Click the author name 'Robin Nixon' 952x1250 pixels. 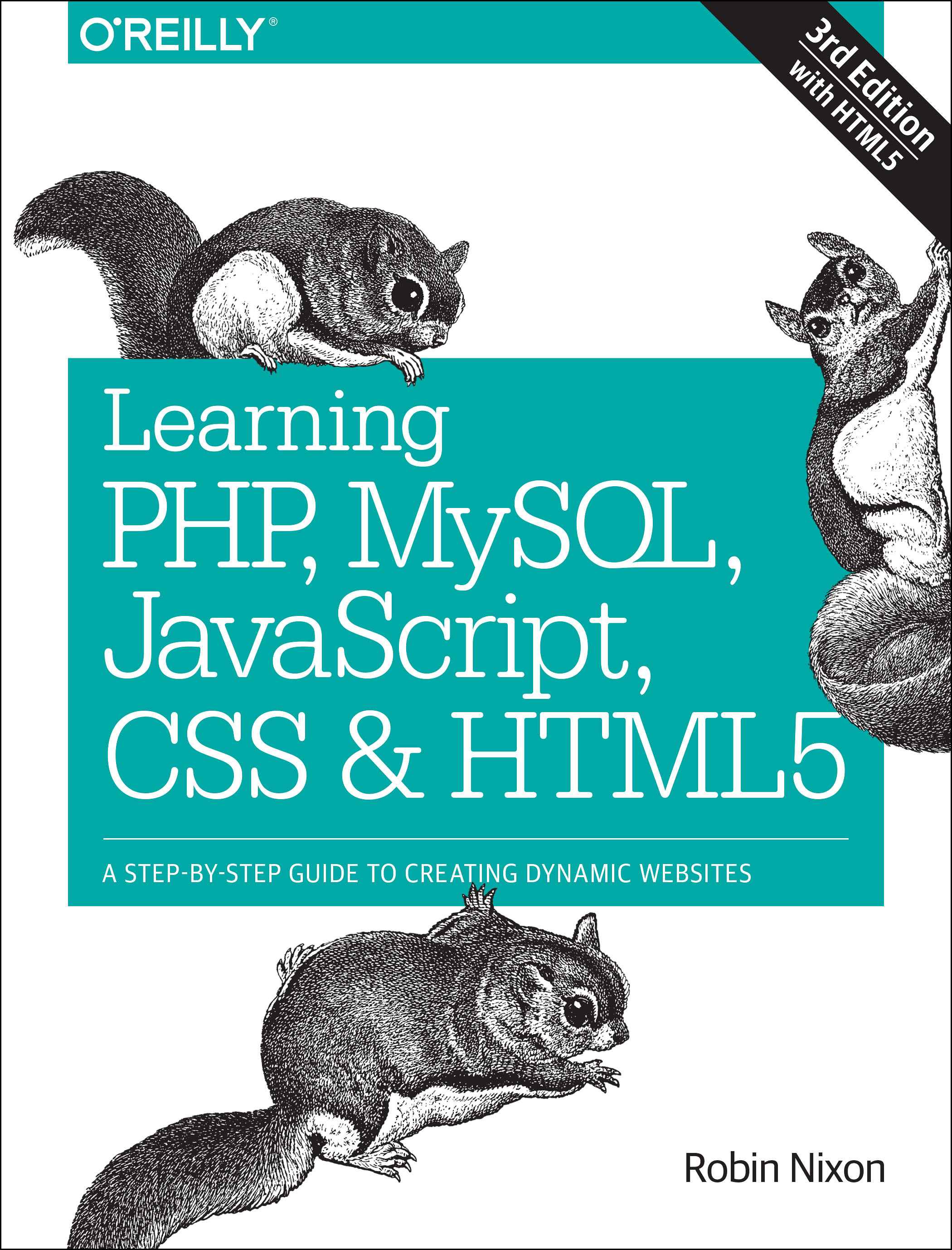click(x=784, y=1168)
